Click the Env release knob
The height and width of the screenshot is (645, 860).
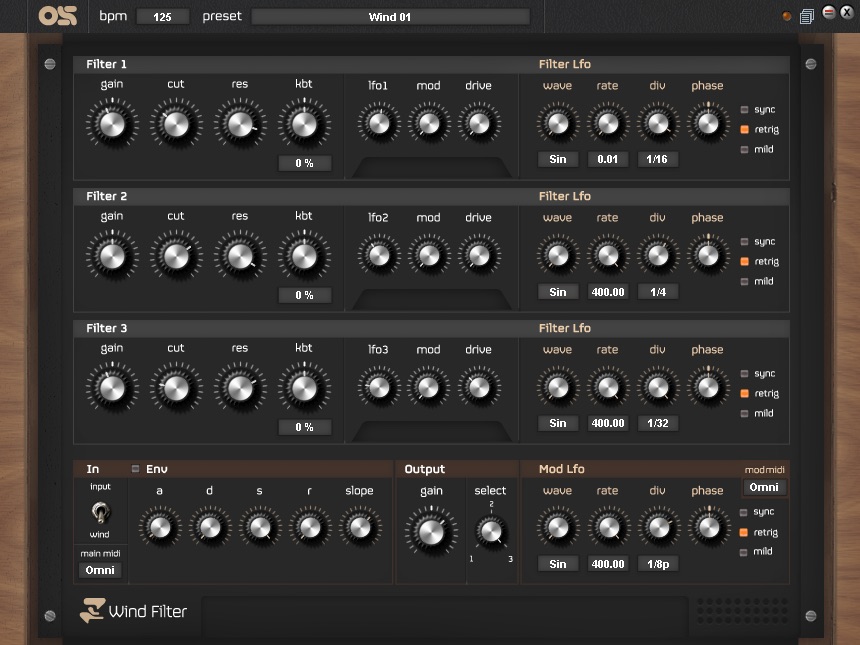click(310, 527)
